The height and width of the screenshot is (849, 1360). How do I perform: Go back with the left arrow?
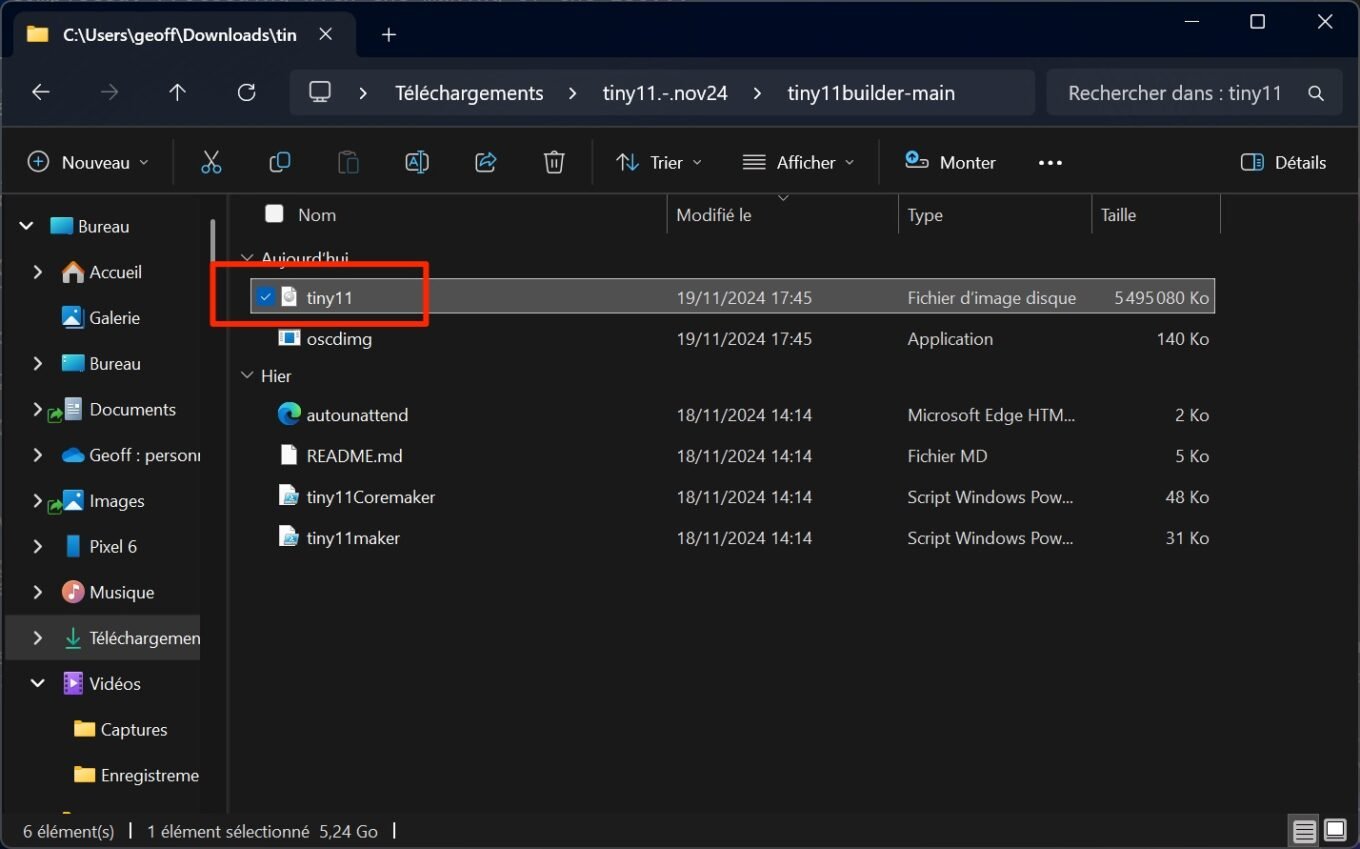(41, 93)
